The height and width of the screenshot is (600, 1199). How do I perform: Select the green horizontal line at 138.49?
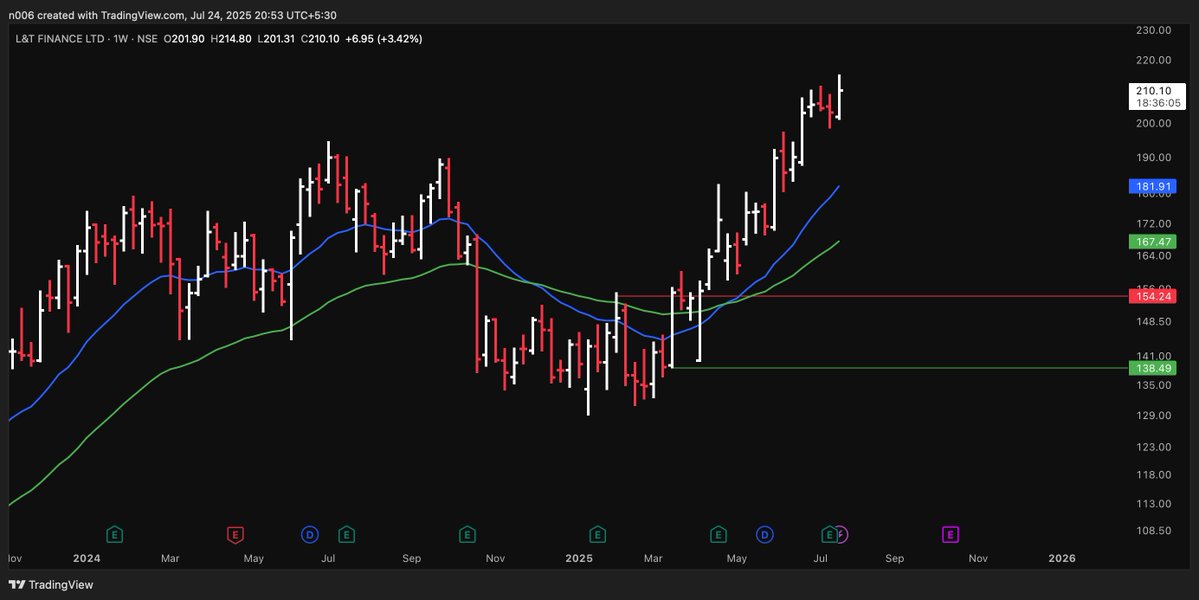coord(898,368)
